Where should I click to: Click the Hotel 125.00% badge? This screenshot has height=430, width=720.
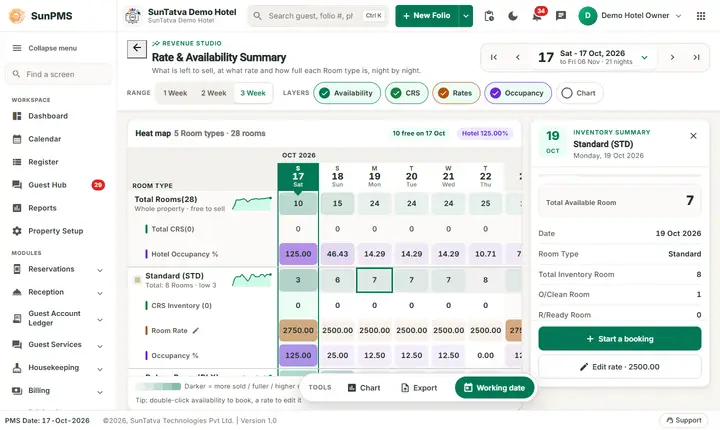pos(485,133)
